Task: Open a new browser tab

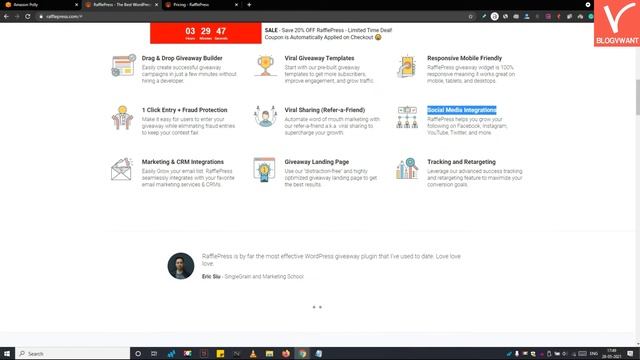Action: point(249,4)
